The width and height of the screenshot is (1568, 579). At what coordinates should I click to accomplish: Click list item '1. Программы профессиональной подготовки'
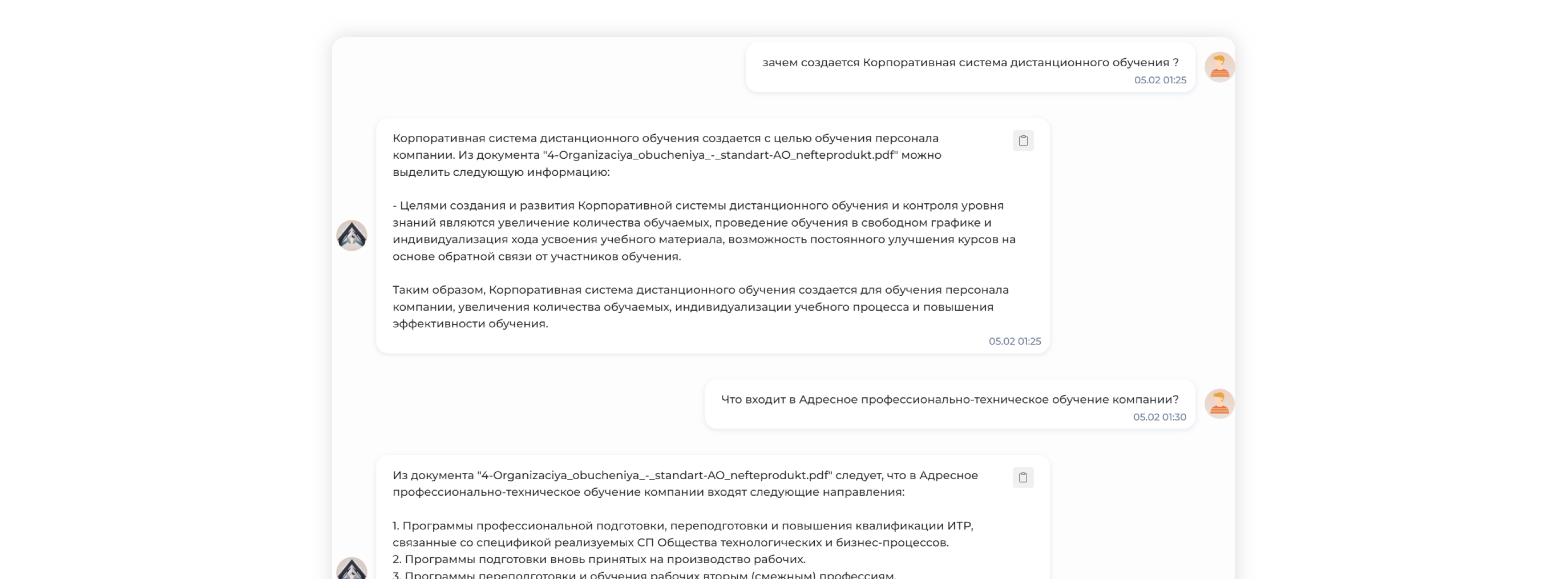[683, 534]
